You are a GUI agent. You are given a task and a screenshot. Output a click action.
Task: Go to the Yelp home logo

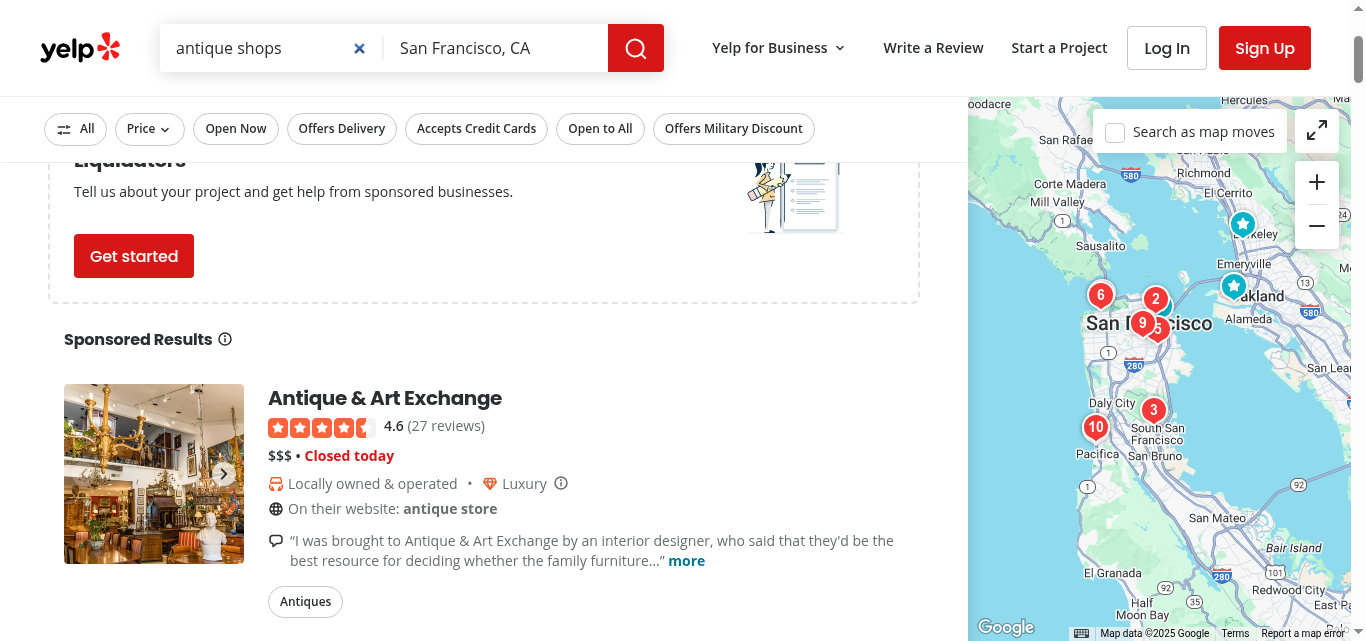click(80, 48)
